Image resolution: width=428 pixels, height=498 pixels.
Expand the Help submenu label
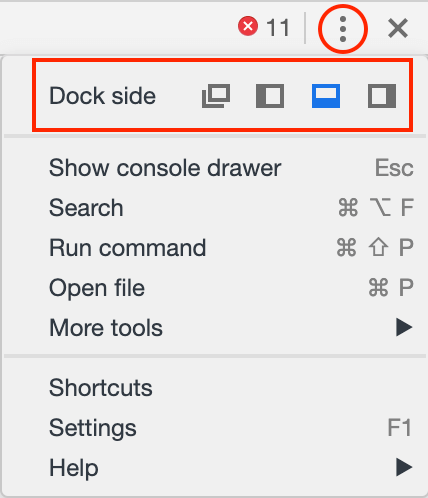[x=74, y=468]
